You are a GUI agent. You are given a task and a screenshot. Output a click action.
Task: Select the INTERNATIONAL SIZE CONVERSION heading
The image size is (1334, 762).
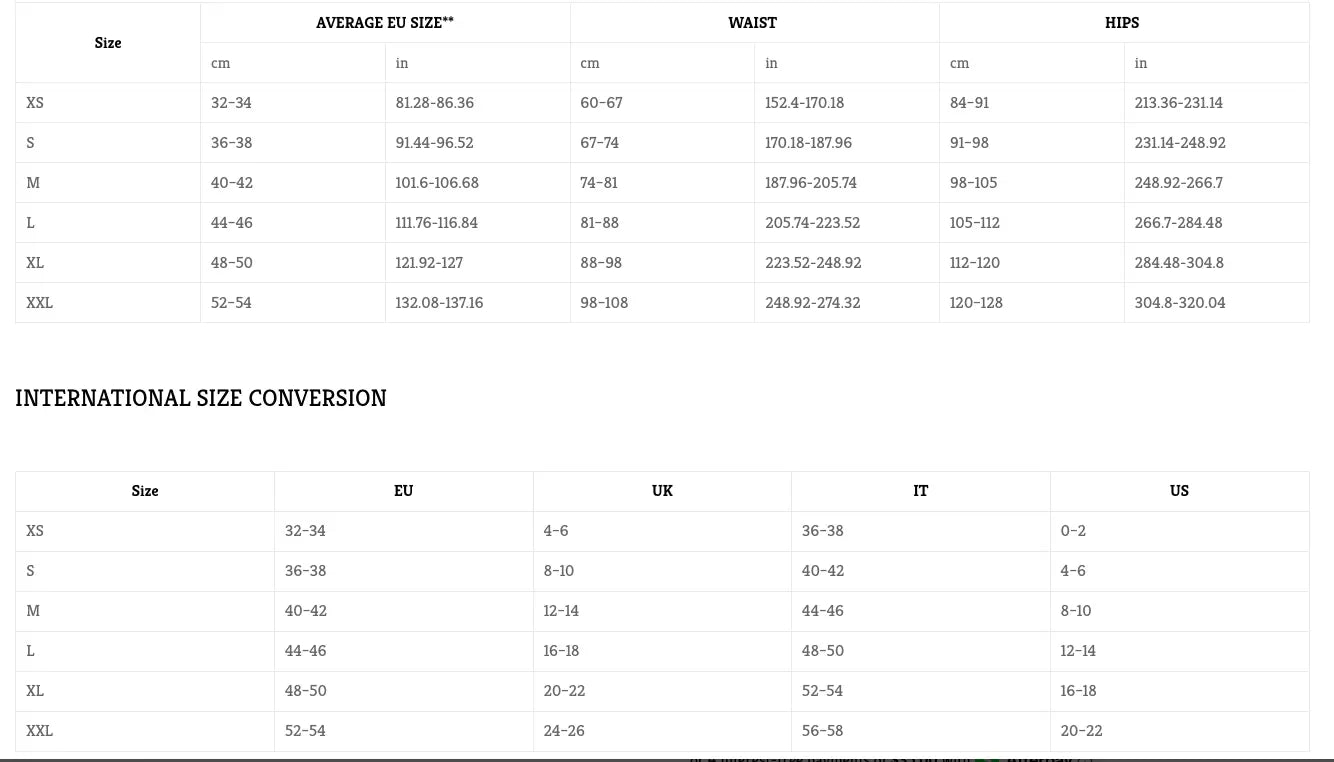(201, 398)
